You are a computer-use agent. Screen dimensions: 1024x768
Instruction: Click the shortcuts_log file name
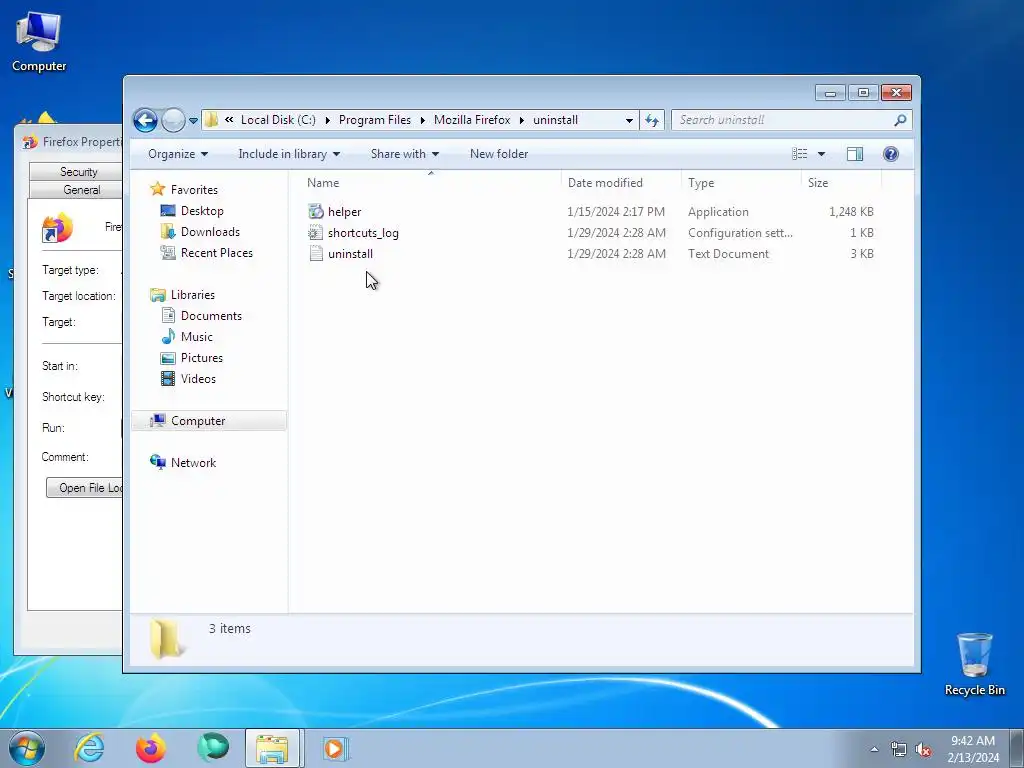(363, 232)
